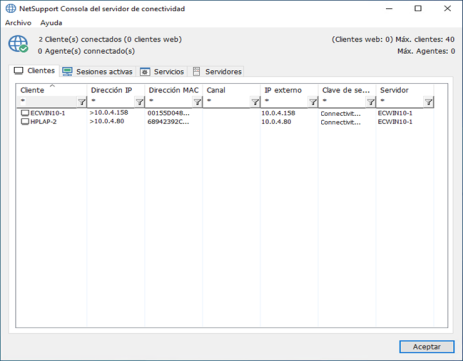Sort by the Dirección MAC column header

[x=174, y=90]
